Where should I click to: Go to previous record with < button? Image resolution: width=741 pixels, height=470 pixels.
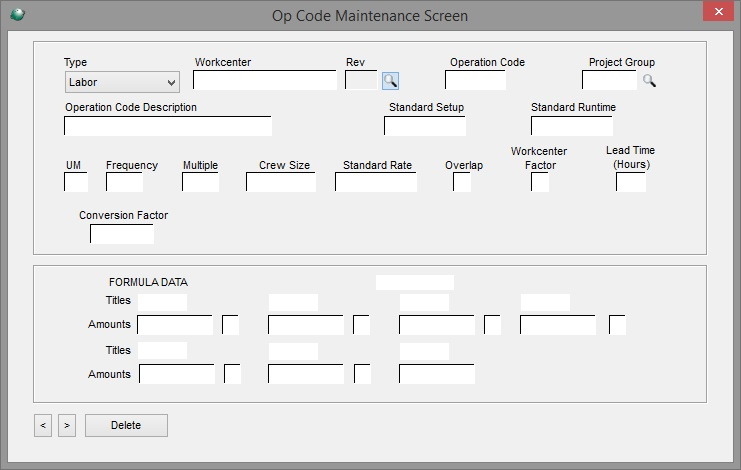point(43,426)
